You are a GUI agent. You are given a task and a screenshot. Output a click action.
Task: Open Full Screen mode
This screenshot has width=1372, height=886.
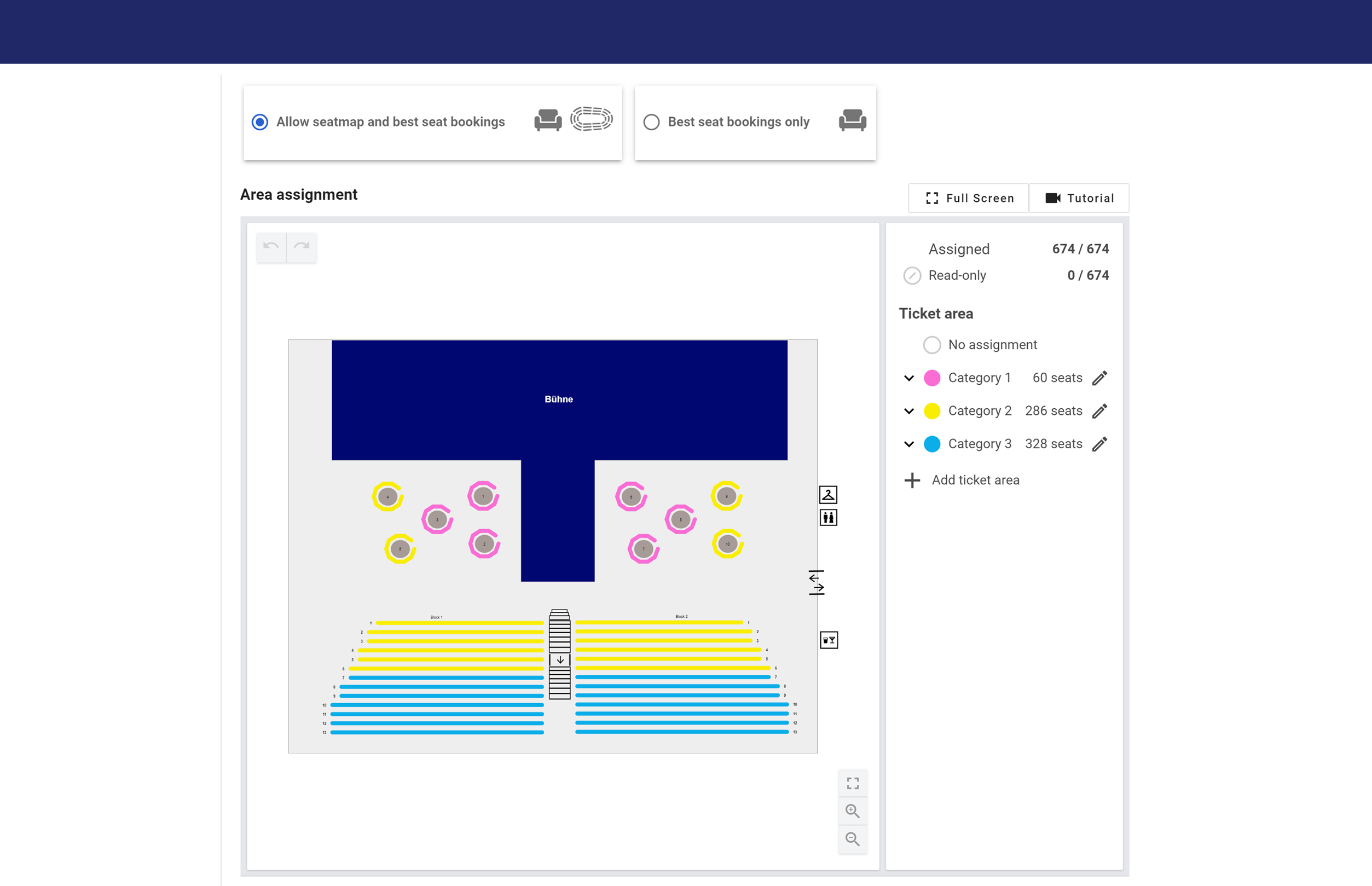[969, 198]
